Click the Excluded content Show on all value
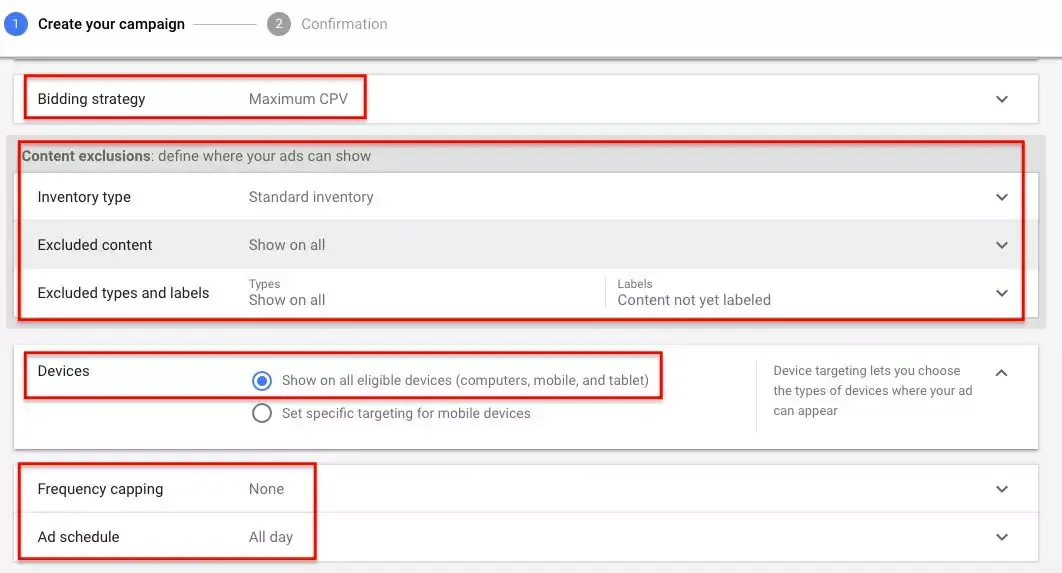 [286, 245]
